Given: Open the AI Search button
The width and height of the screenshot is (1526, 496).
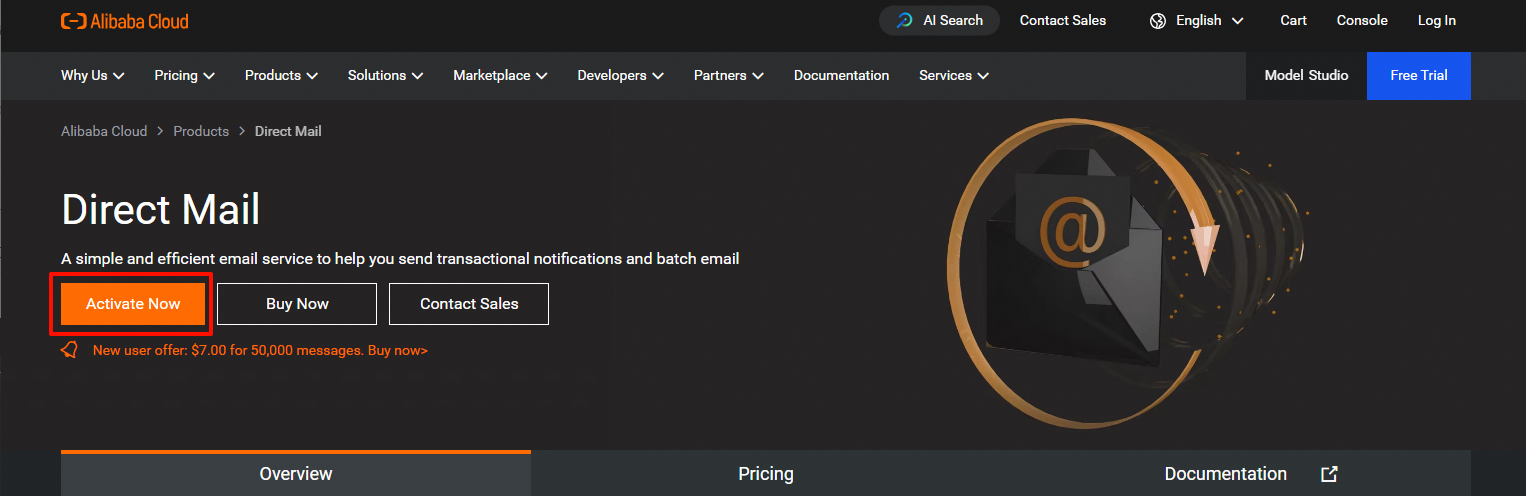Looking at the screenshot, I should point(939,20).
